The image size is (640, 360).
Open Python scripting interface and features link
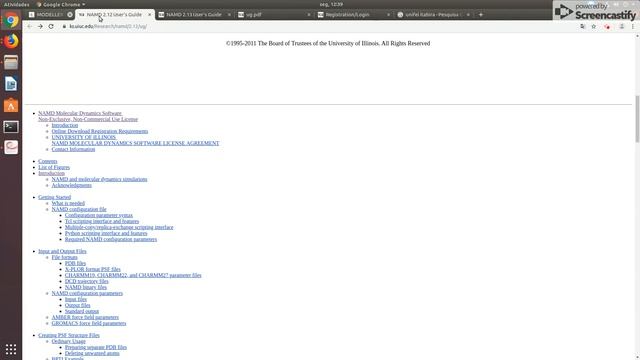tap(106, 233)
